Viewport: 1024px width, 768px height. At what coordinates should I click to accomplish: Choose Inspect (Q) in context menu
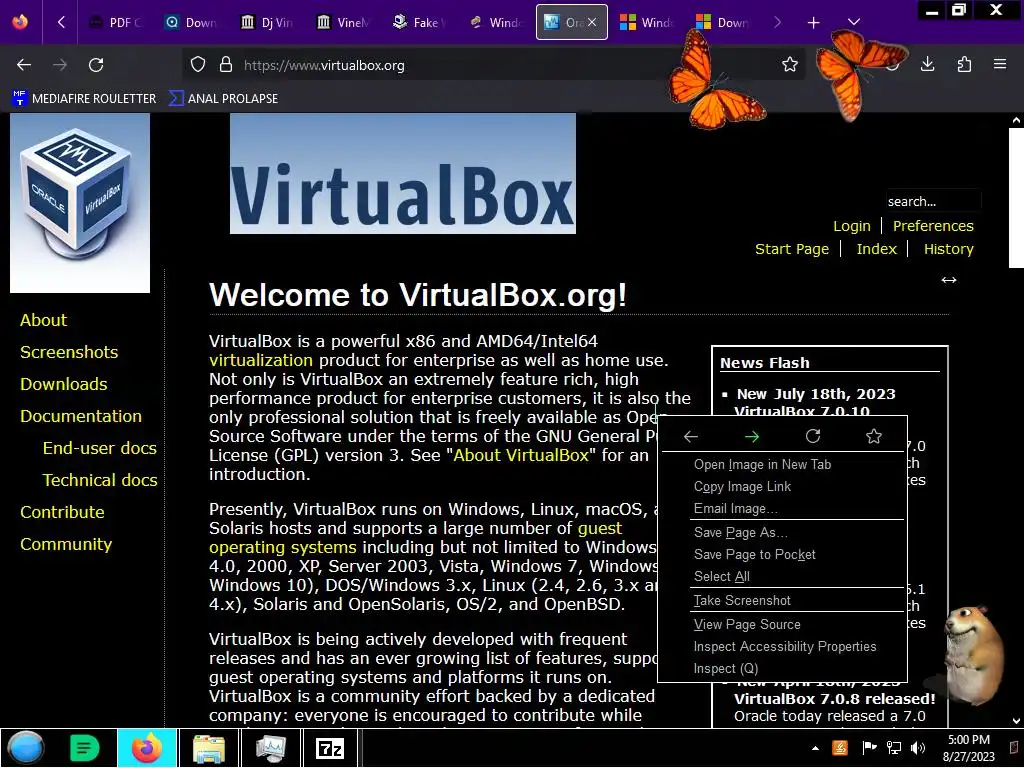point(782,669)
